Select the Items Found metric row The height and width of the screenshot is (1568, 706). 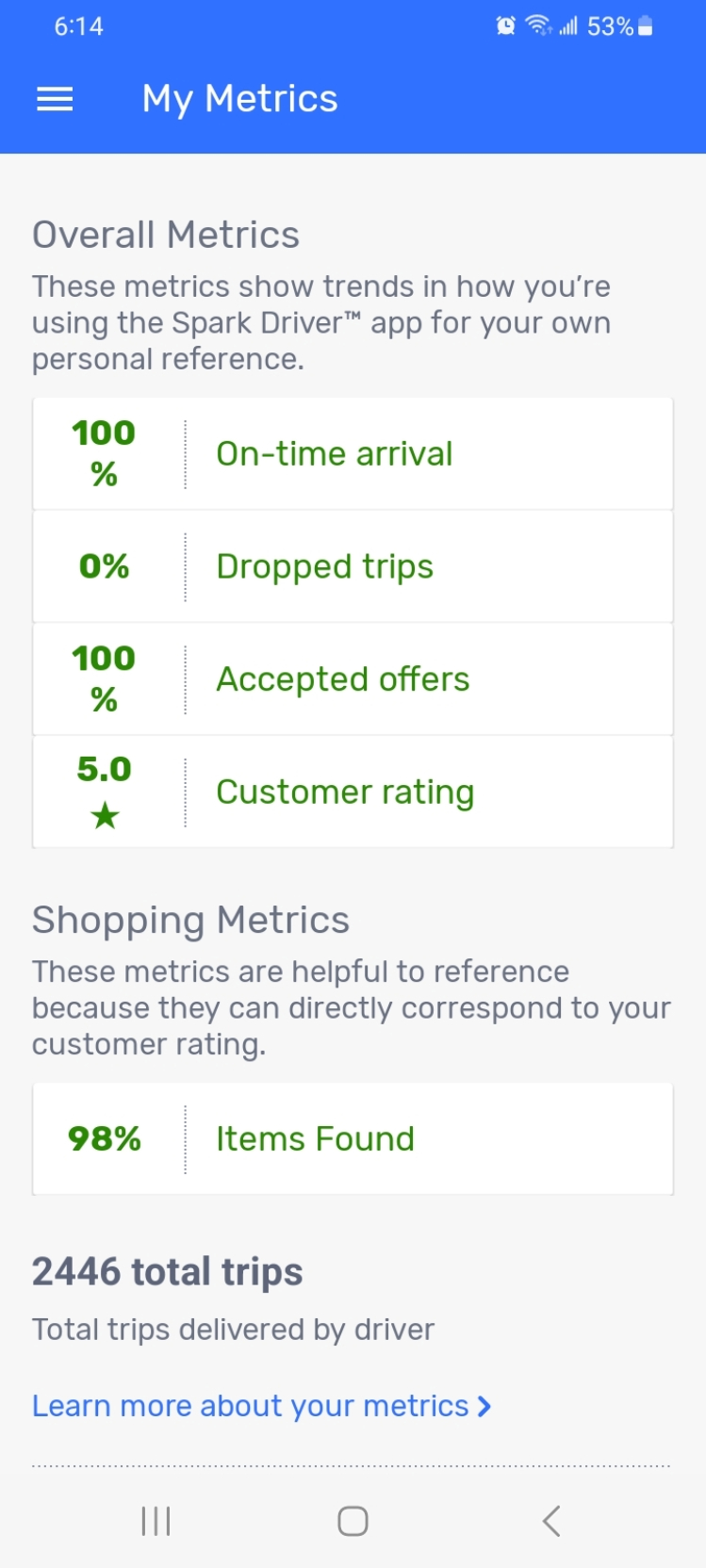point(353,1138)
